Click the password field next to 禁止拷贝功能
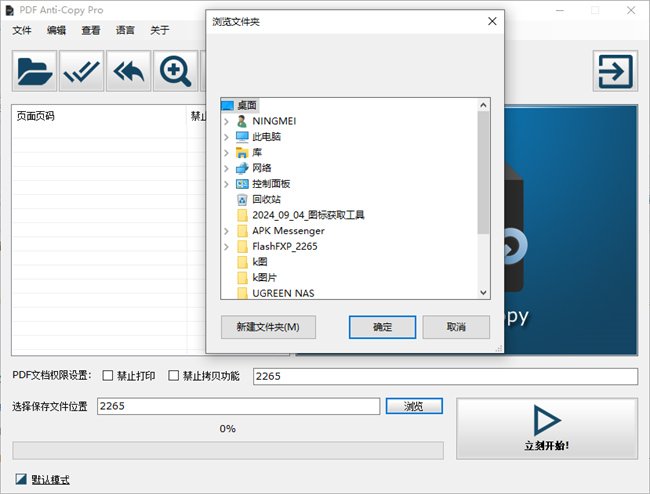The width and height of the screenshot is (650, 494). click(x=445, y=376)
